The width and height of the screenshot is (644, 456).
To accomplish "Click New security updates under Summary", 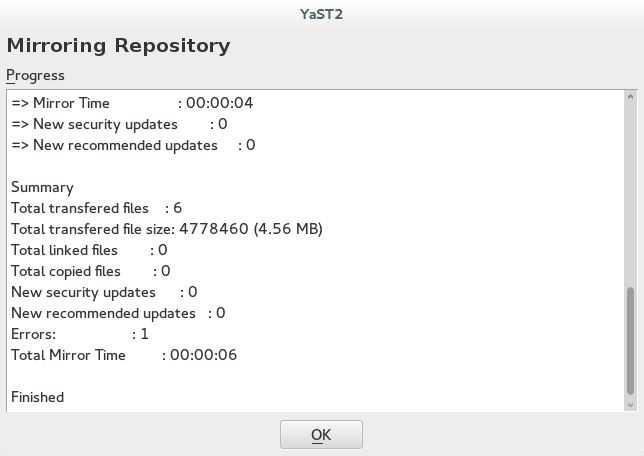I will pyautogui.click(x=104, y=292).
